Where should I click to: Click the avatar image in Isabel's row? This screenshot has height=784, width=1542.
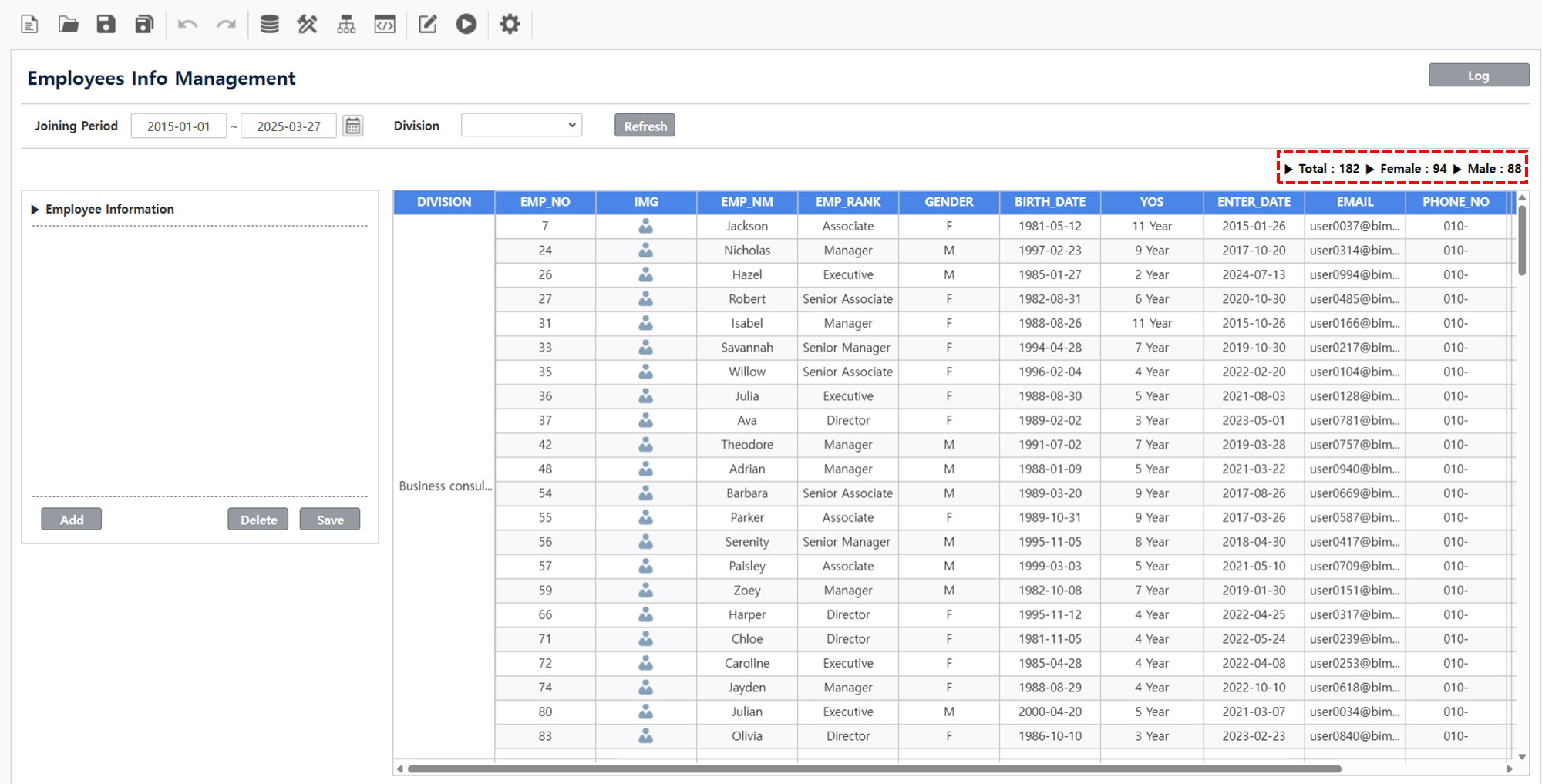click(646, 323)
